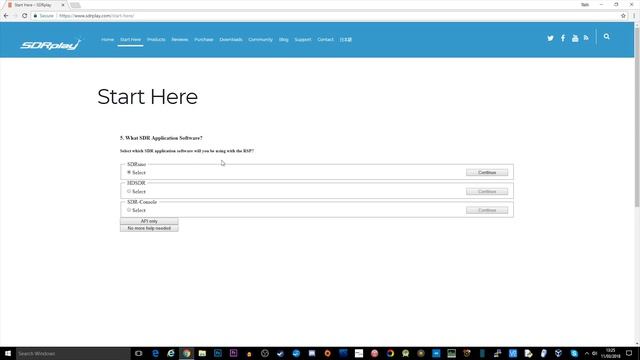This screenshot has height=360, width=640.
Task: Open the Community menu item
Action: pos(260,40)
